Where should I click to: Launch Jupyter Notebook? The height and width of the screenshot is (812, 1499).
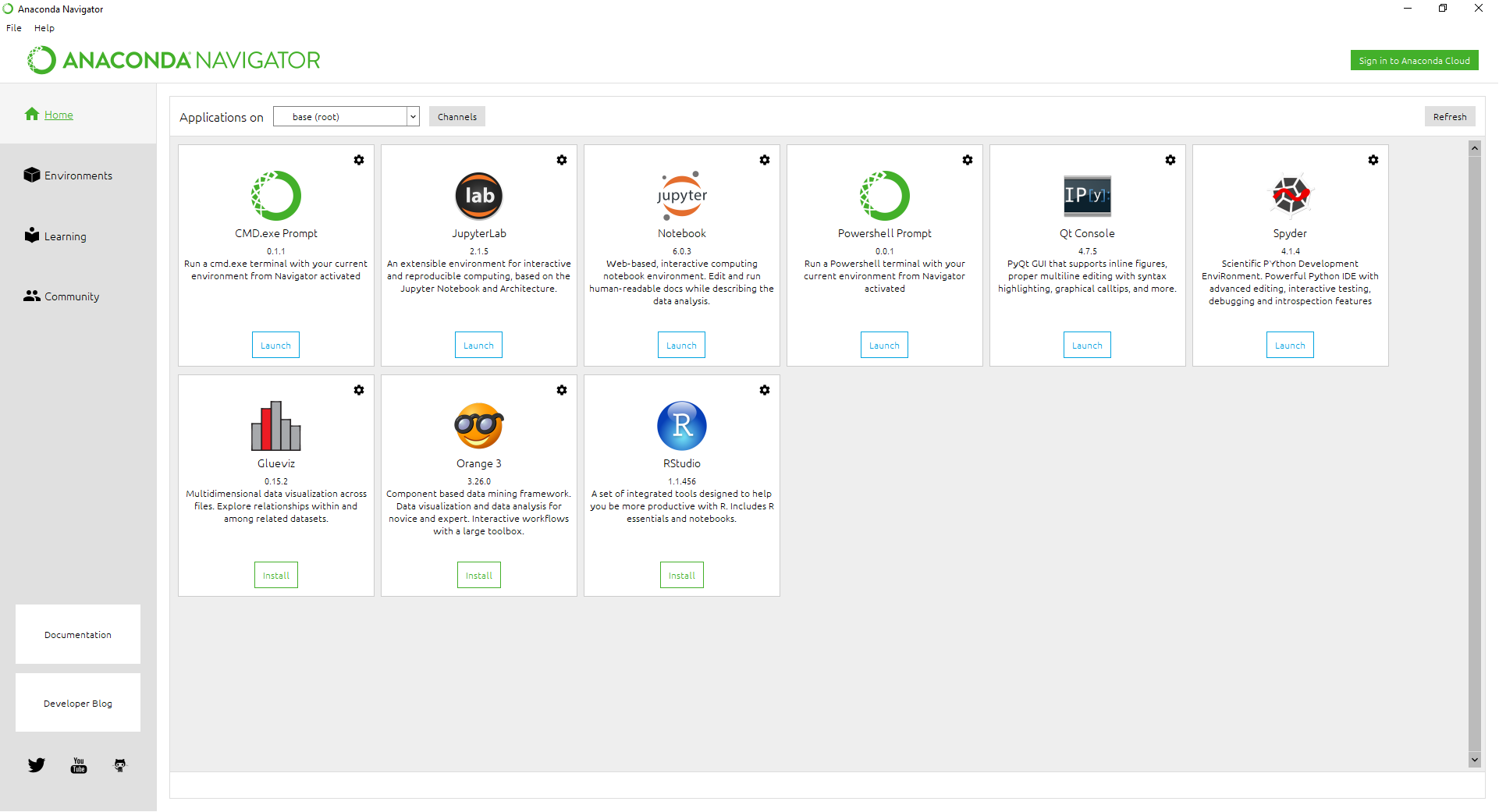(682, 346)
